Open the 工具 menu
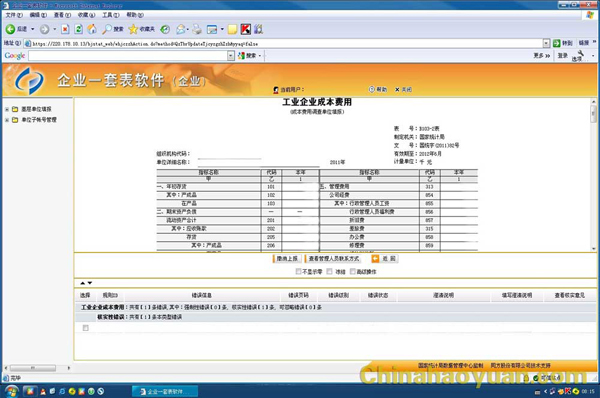Image resolution: width=600 pixels, height=398 pixels. coord(111,15)
